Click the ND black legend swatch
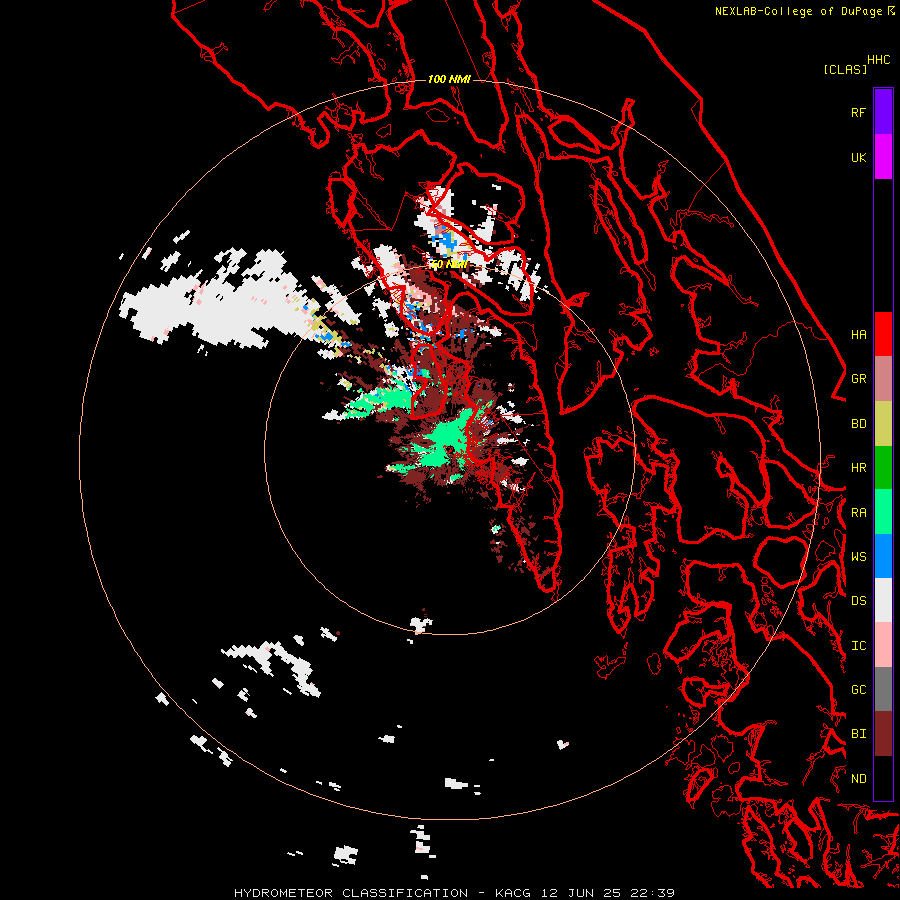 point(883,778)
